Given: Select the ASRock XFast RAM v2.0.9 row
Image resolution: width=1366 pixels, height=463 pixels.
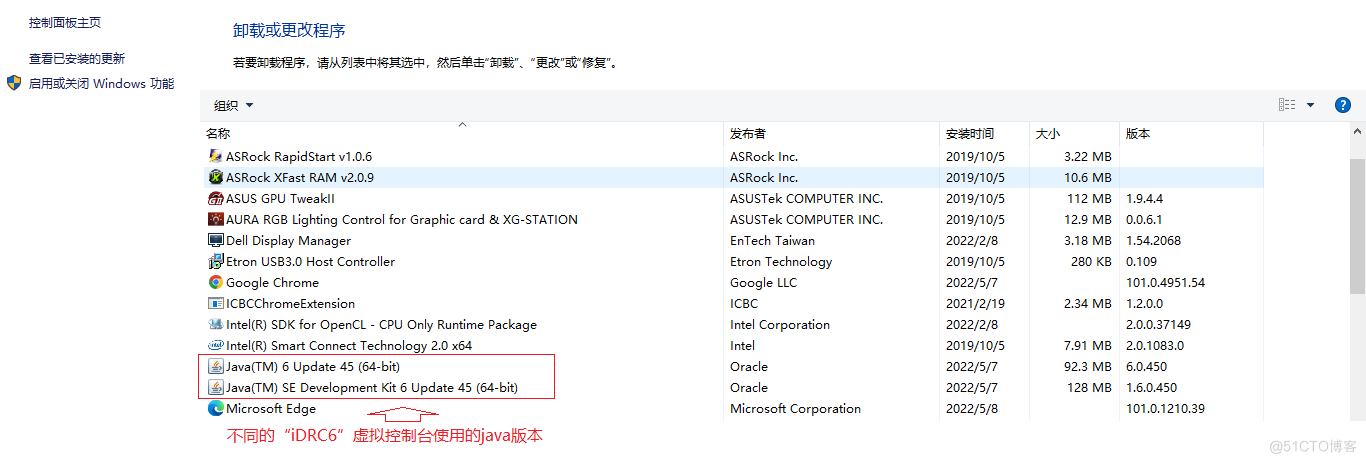Looking at the screenshot, I should 733,177.
